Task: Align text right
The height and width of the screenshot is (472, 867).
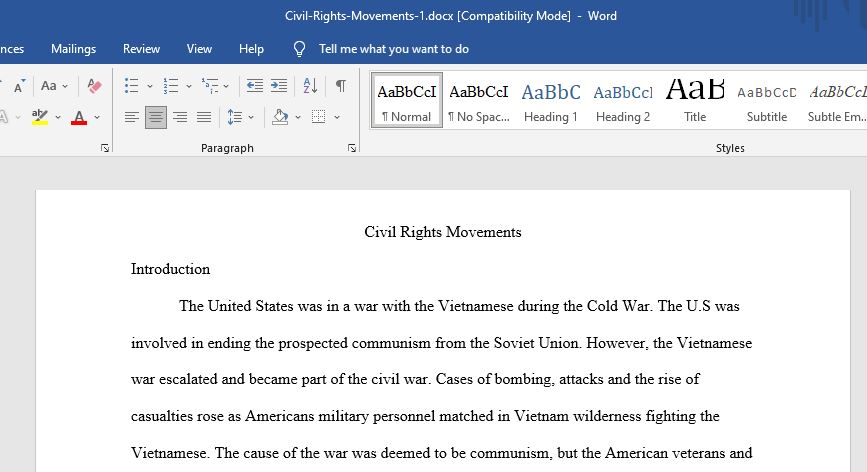Action: tap(180, 117)
